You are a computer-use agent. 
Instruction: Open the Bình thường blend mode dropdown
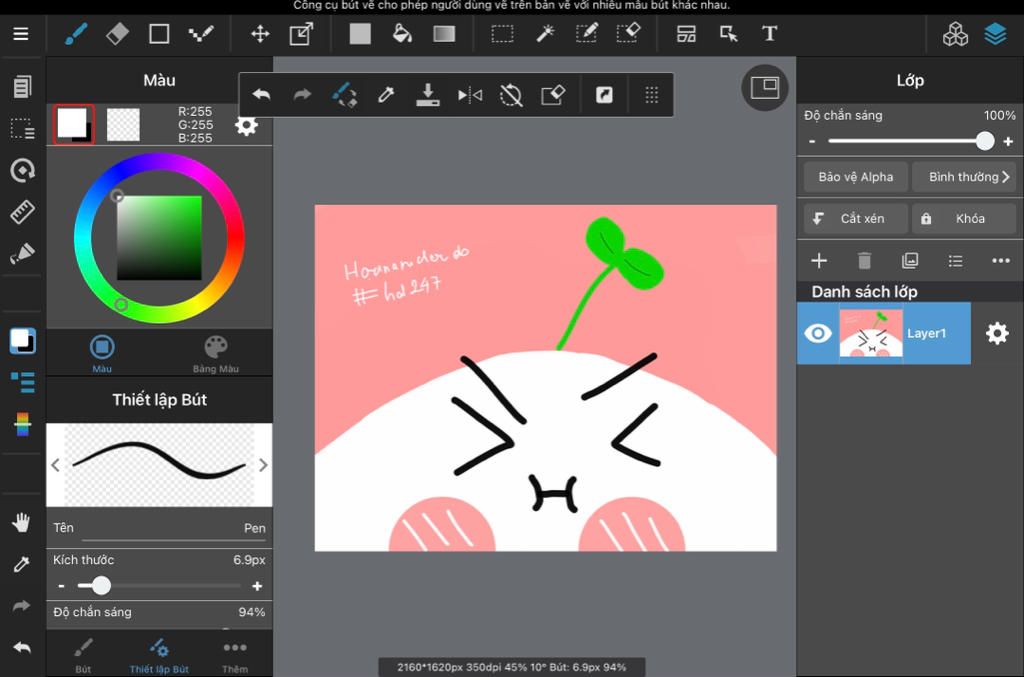coord(965,177)
